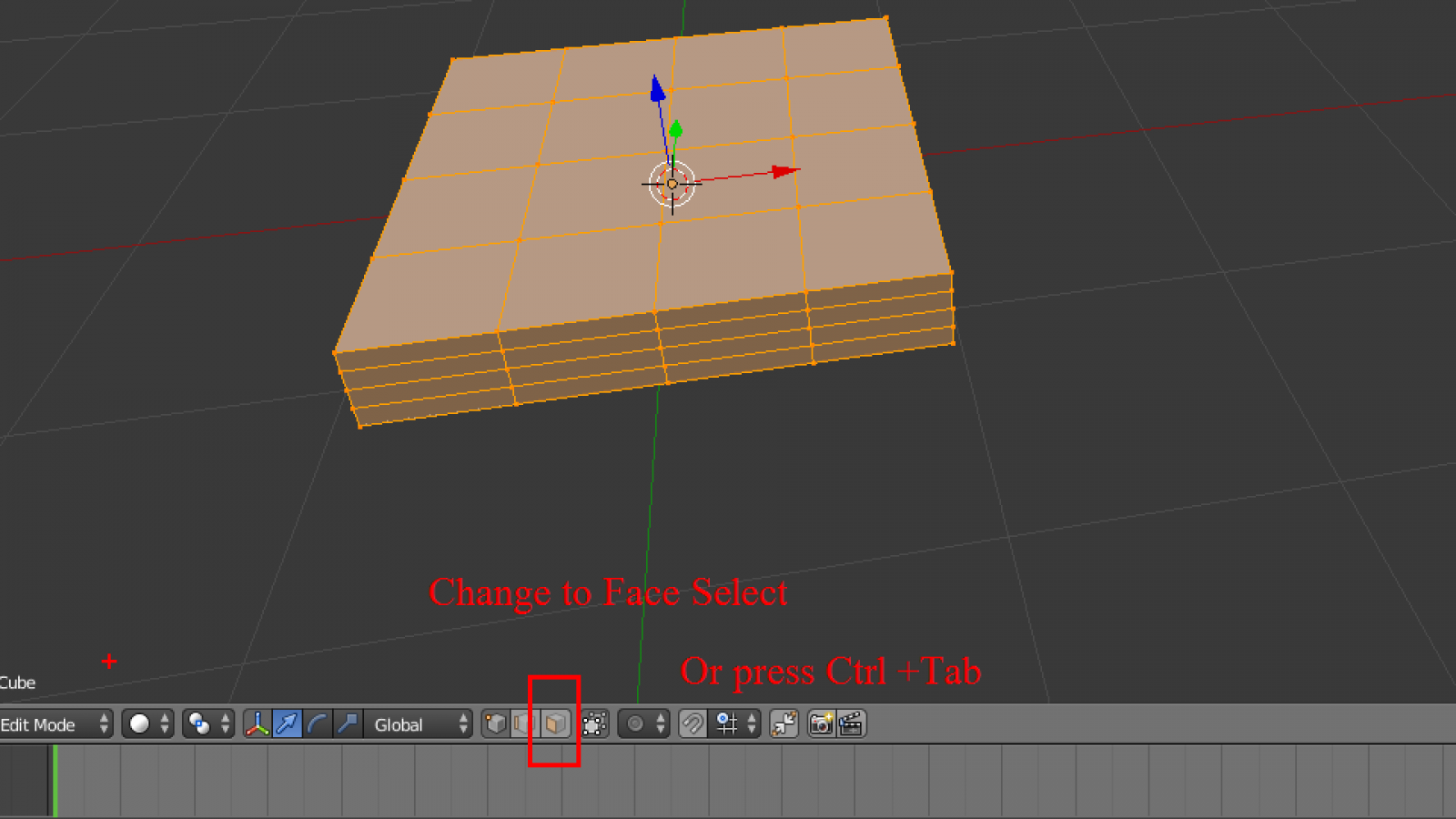Open the proportional editing dropdown

pos(644,724)
